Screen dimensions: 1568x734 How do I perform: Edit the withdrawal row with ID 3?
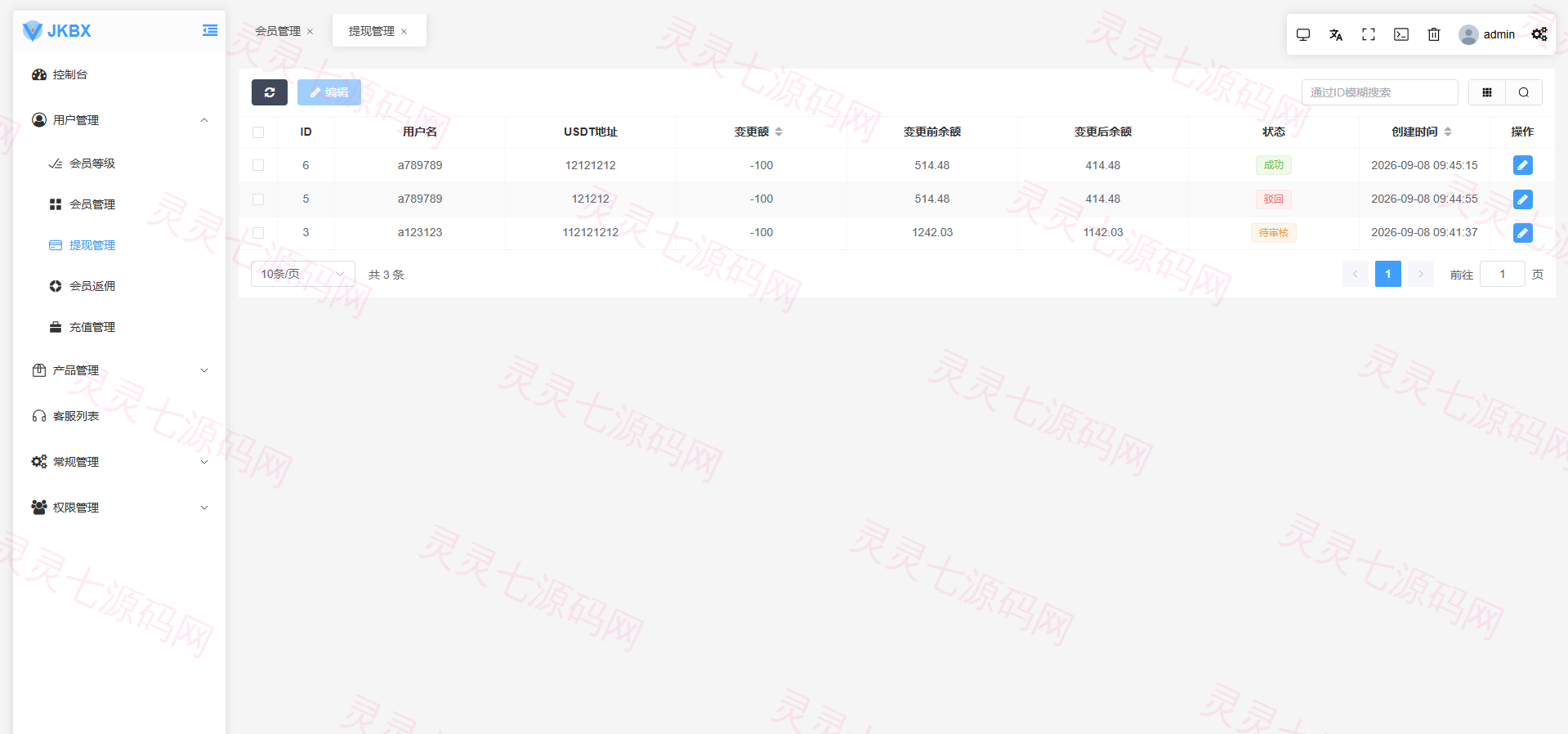coord(1523,233)
